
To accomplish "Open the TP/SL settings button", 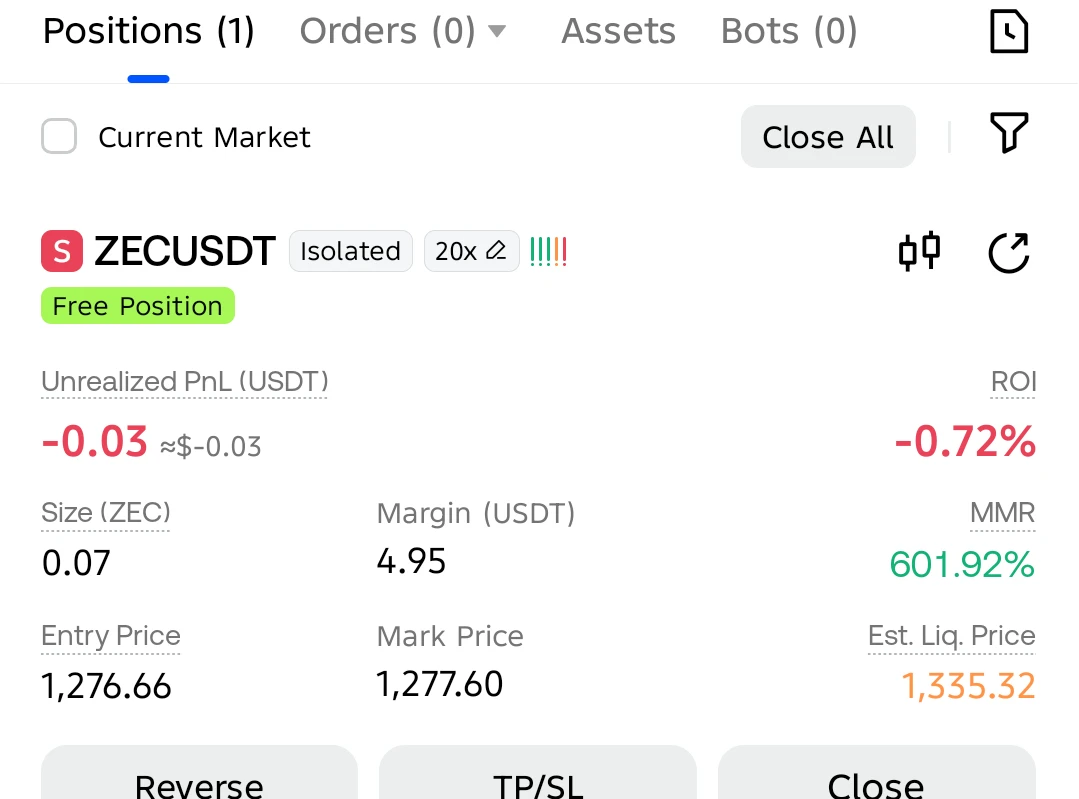I will point(537,773).
